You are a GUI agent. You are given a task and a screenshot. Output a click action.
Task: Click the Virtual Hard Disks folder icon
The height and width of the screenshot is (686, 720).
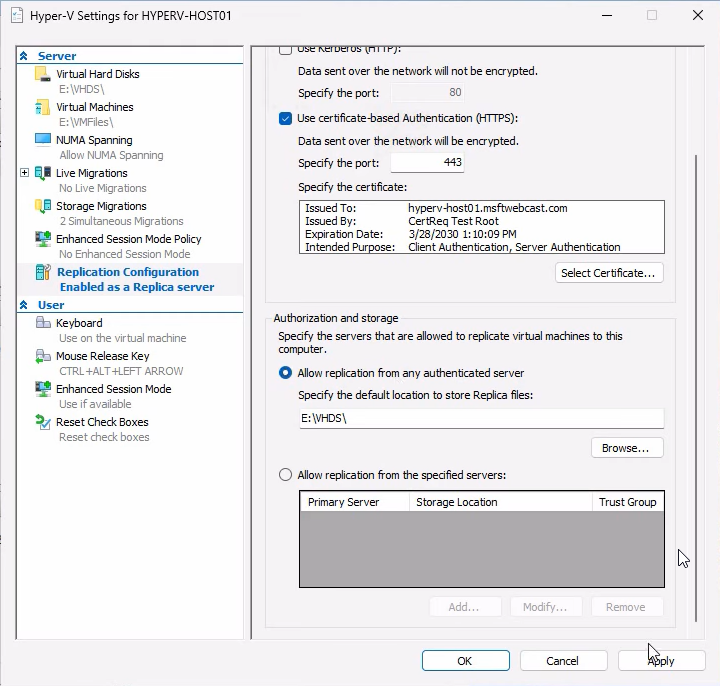click(x=43, y=74)
